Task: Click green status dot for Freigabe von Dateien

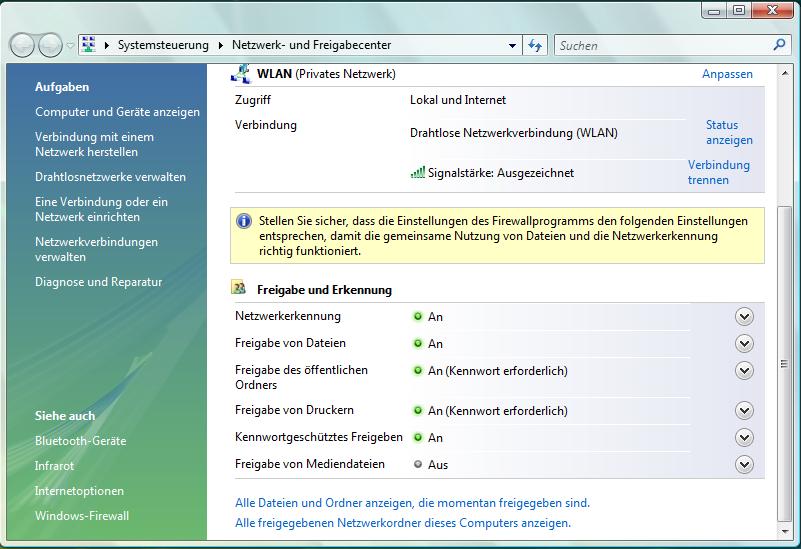Action: [x=417, y=343]
